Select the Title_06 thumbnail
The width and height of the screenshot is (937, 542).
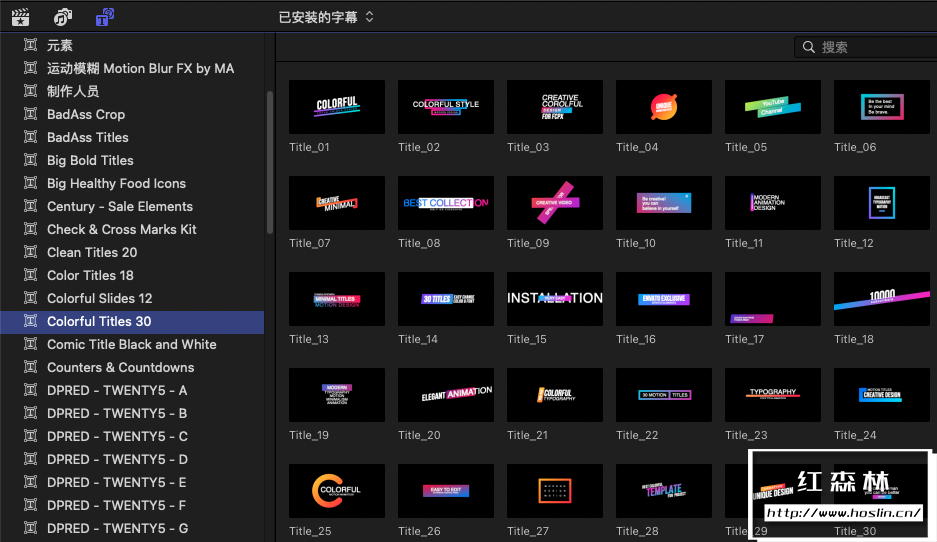point(882,107)
